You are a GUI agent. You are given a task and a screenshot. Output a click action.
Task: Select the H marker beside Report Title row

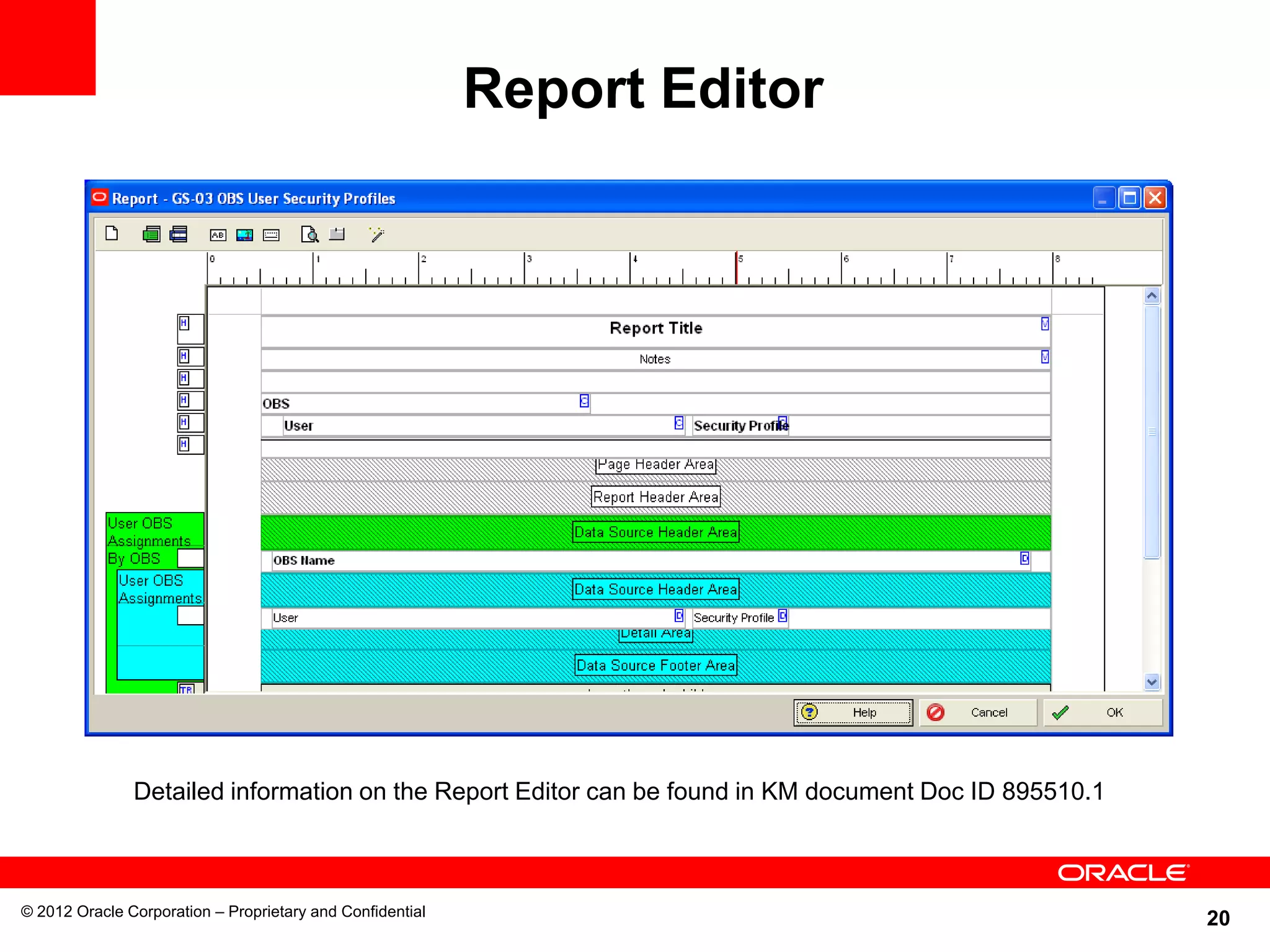[x=184, y=323]
